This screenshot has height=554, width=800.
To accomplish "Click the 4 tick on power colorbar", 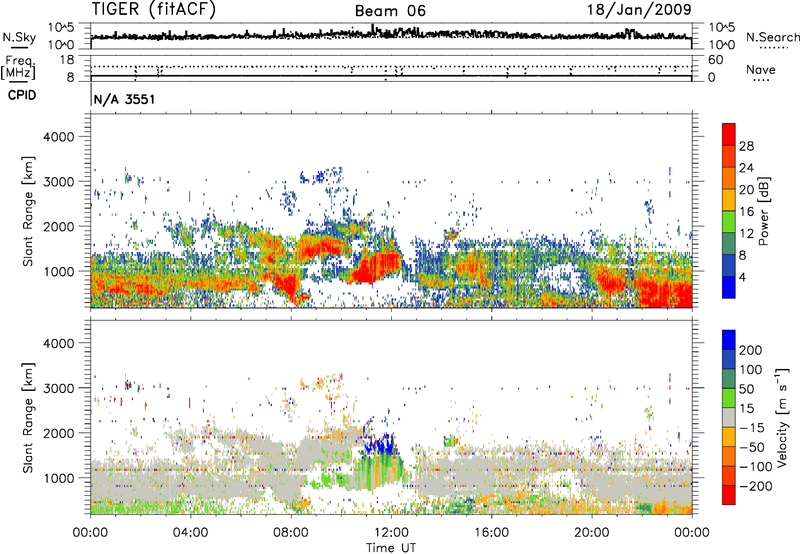I will [x=742, y=277].
